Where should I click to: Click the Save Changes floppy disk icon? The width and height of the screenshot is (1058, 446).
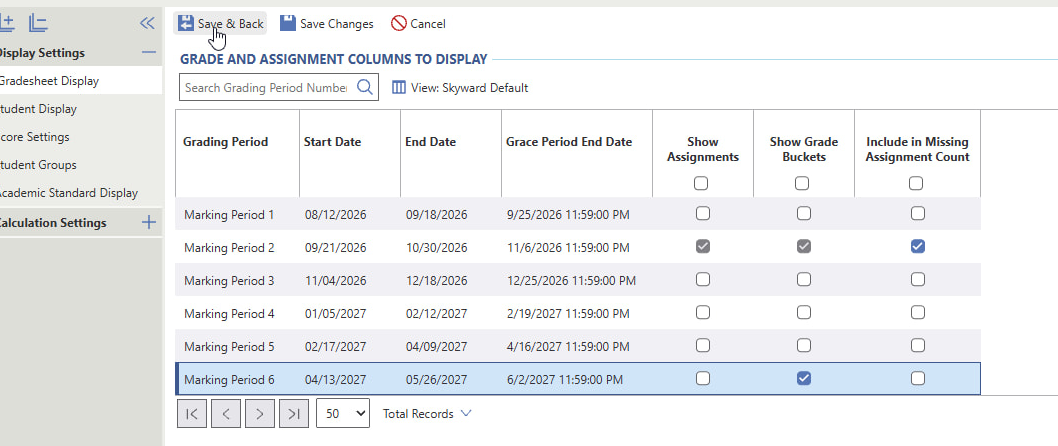click(288, 24)
